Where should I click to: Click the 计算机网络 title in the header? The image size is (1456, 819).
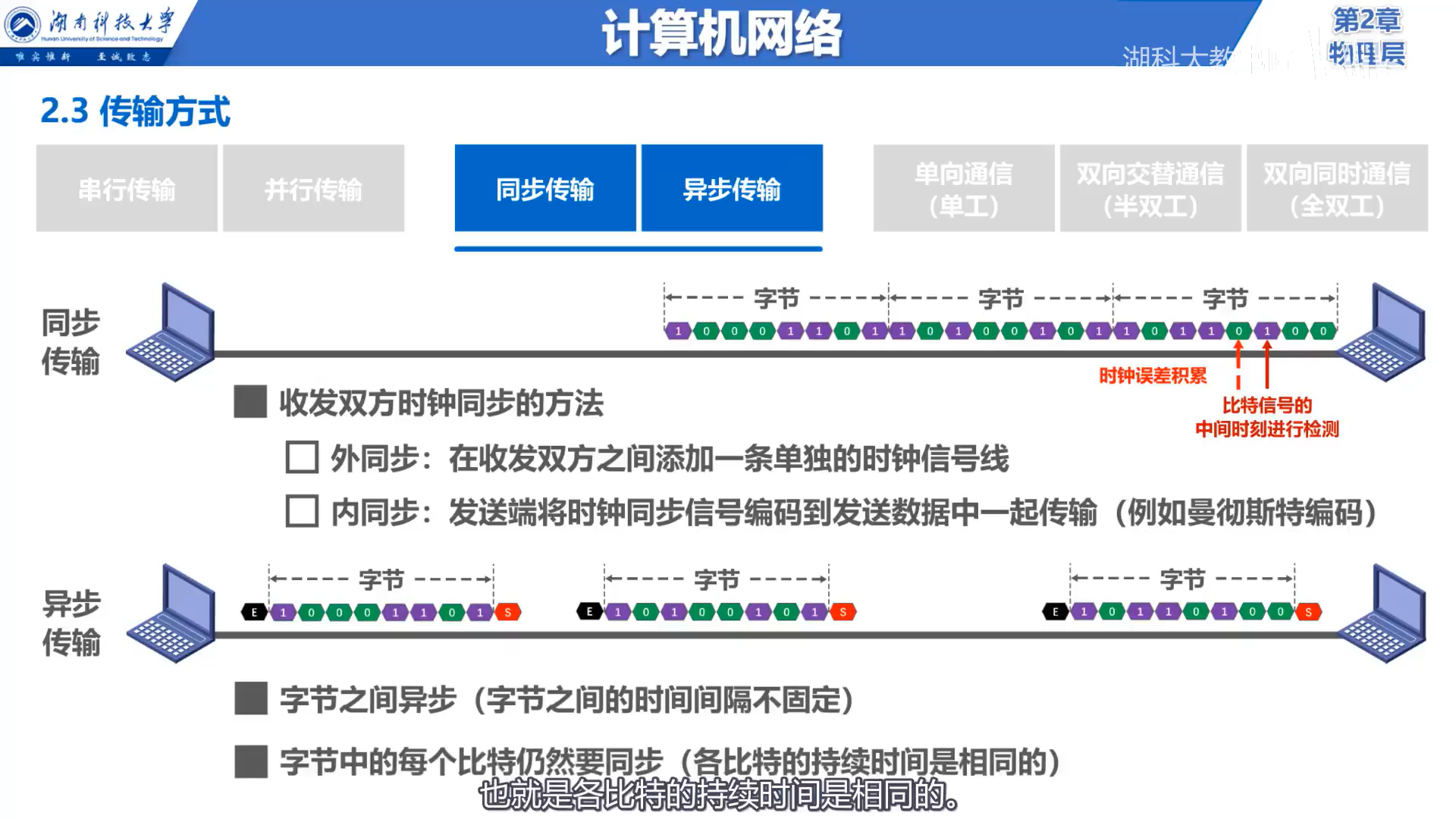tap(721, 34)
